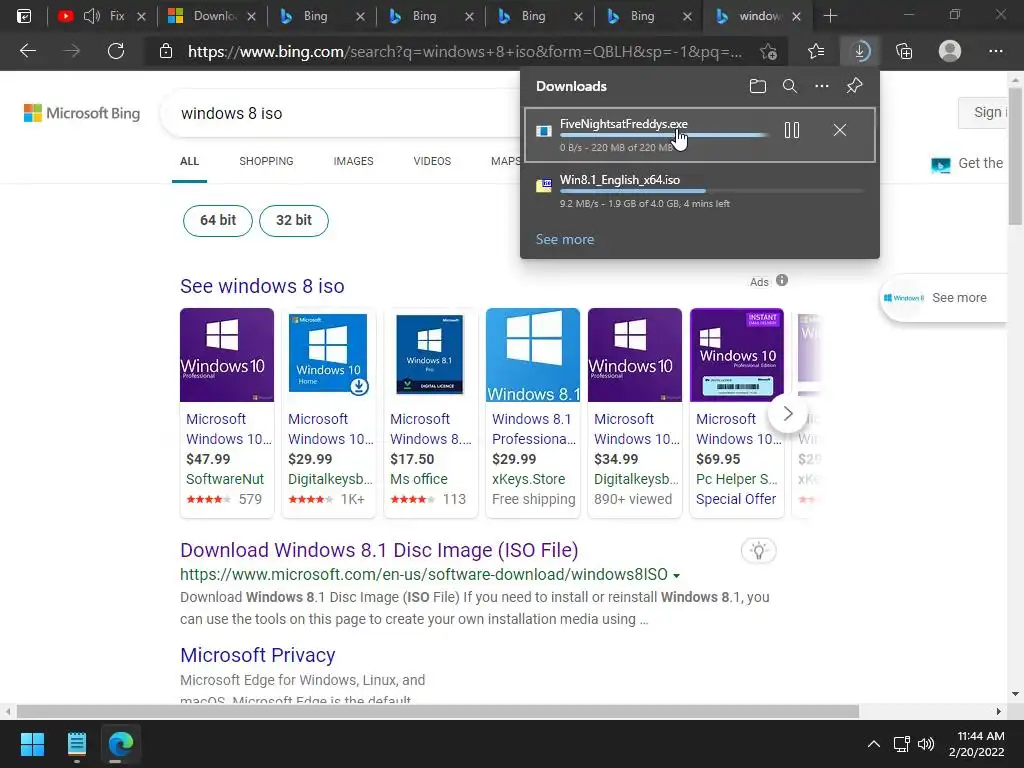The width and height of the screenshot is (1024, 768).
Task: Open the Collections panel
Action: coord(904,51)
